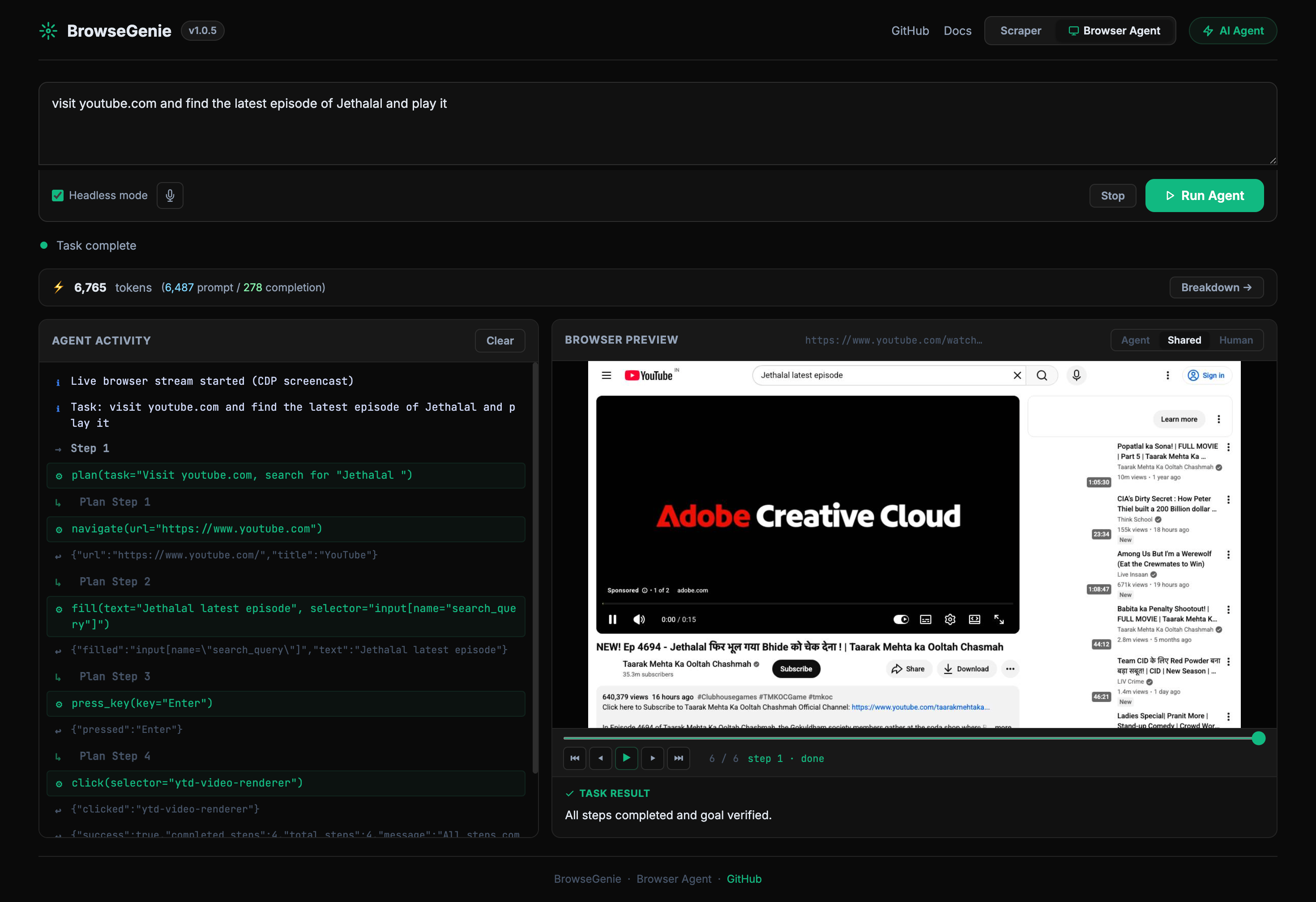Clear the YouTube search box with X
This screenshot has width=1316, height=902.
pyautogui.click(x=1017, y=375)
